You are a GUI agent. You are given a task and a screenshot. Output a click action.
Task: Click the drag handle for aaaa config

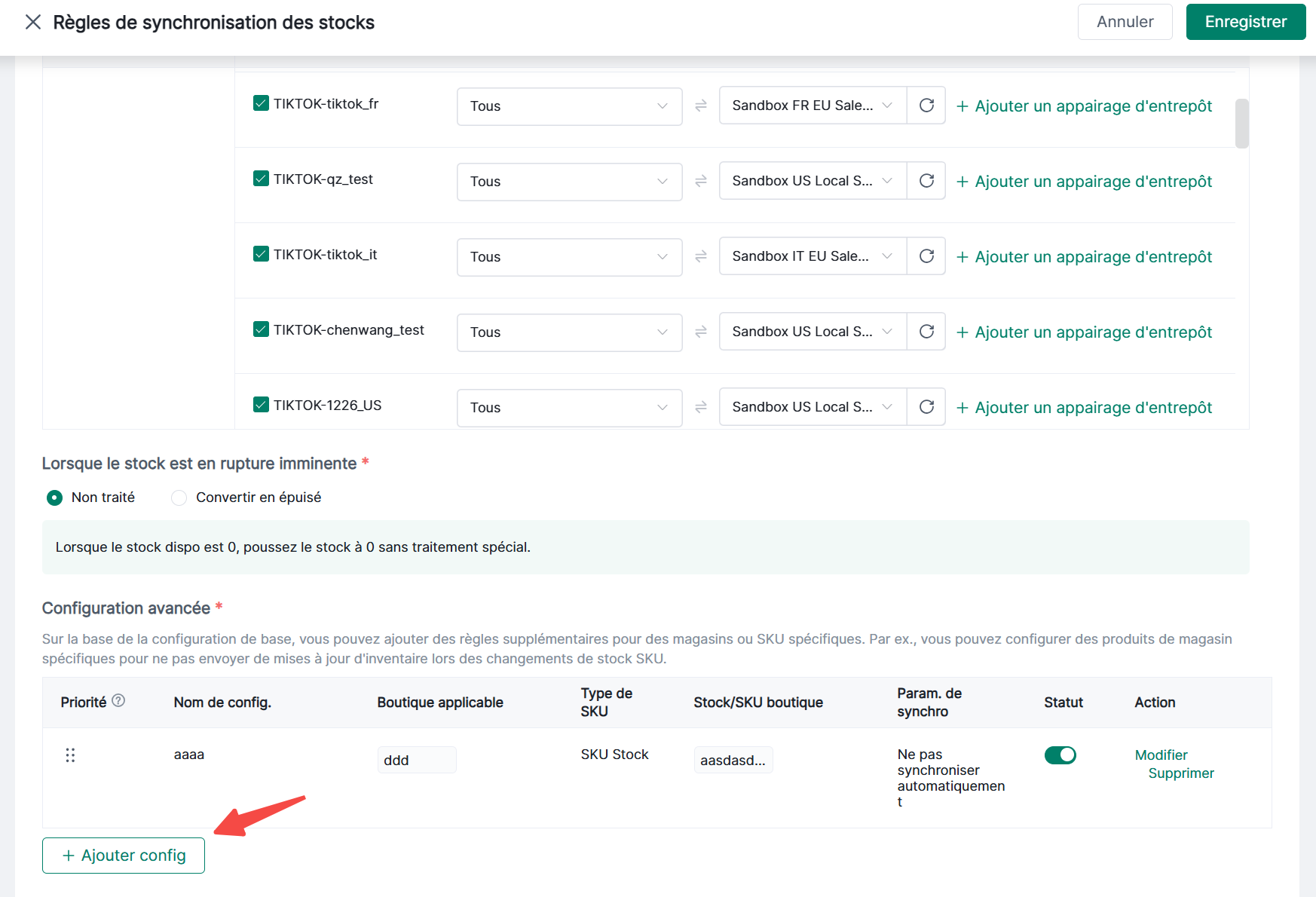coord(70,755)
